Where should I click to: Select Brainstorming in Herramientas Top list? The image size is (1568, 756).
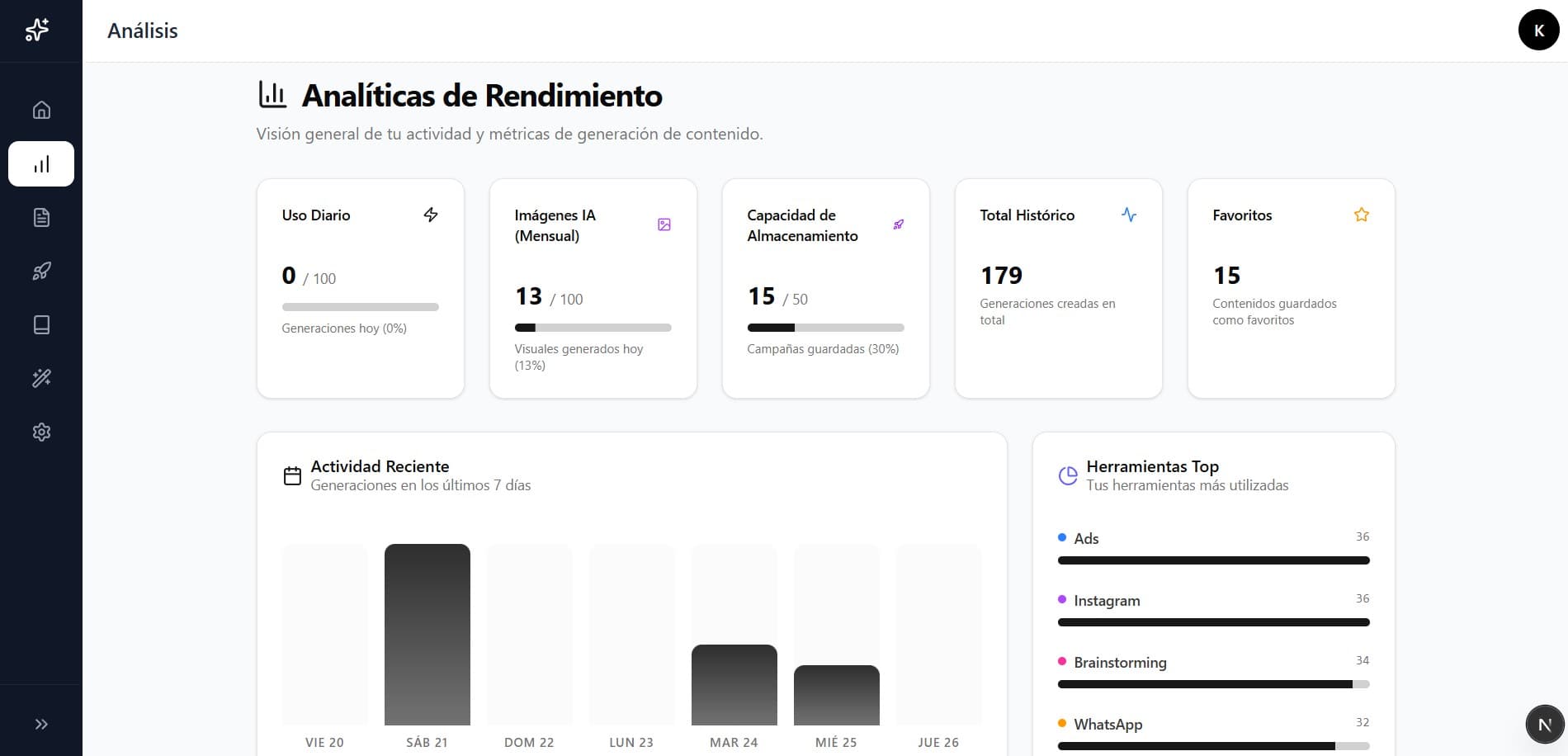pos(1120,663)
